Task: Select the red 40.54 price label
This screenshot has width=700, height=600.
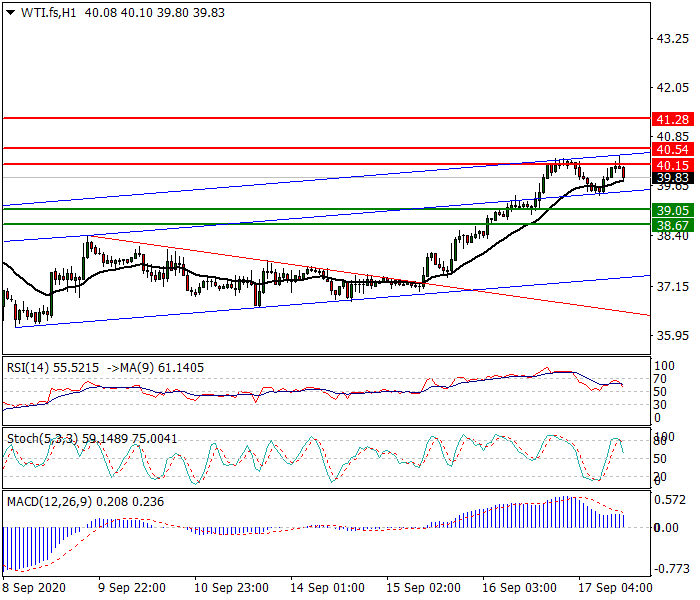Action: (x=673, y=149)
